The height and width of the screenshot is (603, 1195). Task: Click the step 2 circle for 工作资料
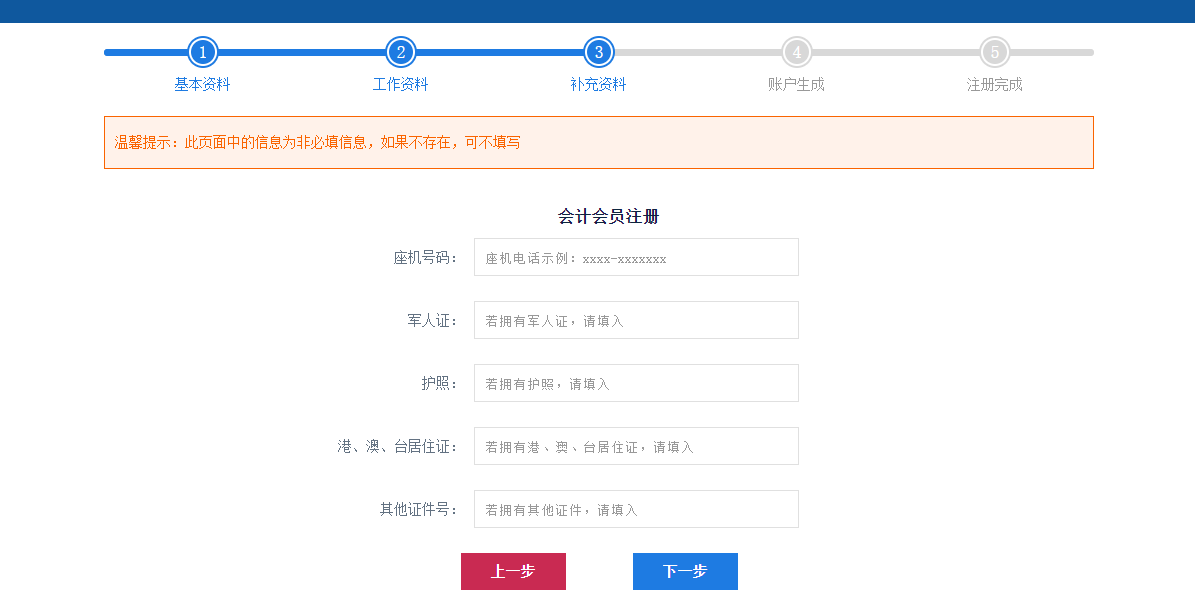[x=400, y=52]
